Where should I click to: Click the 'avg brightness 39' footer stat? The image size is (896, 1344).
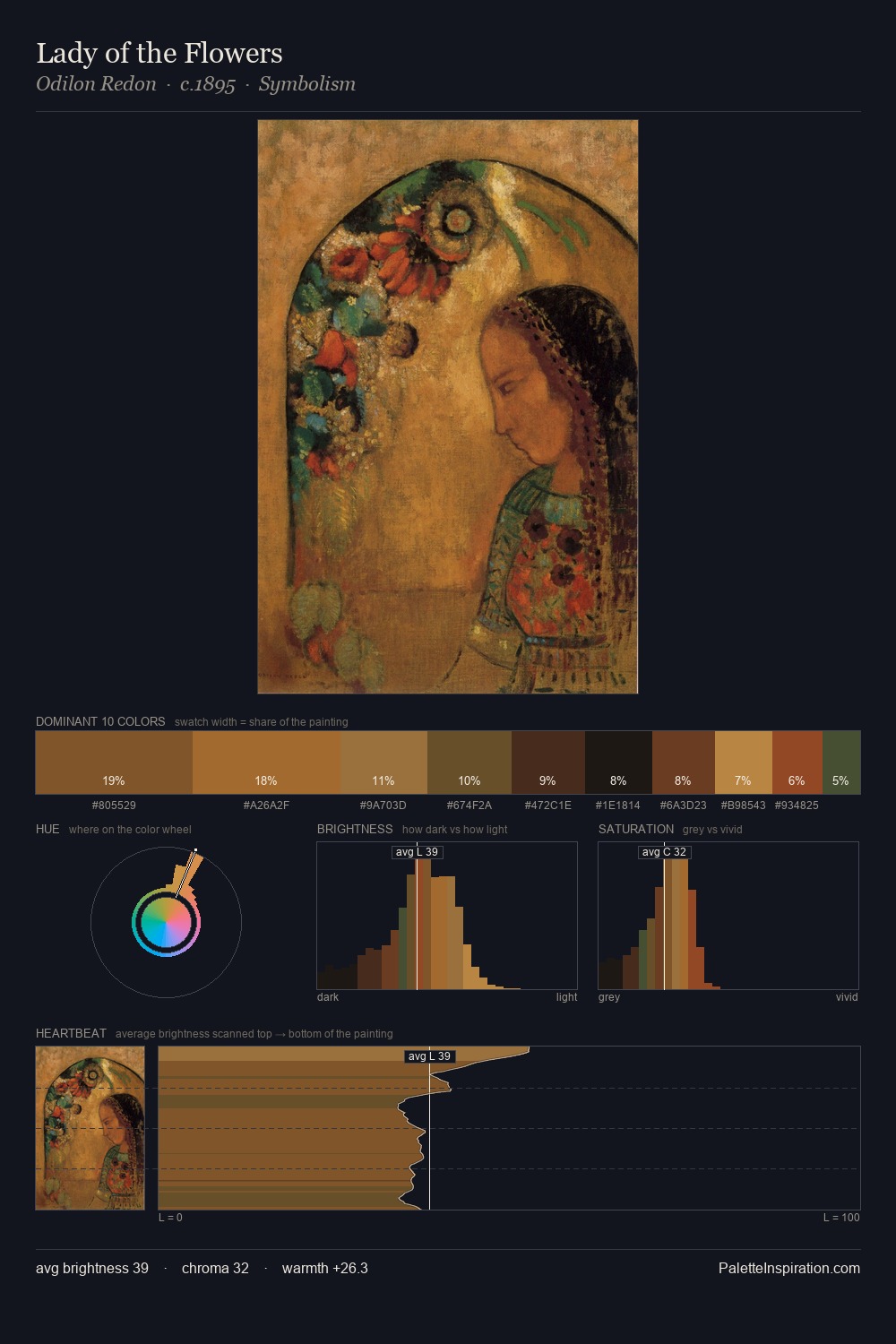(x=92, y=1269)
